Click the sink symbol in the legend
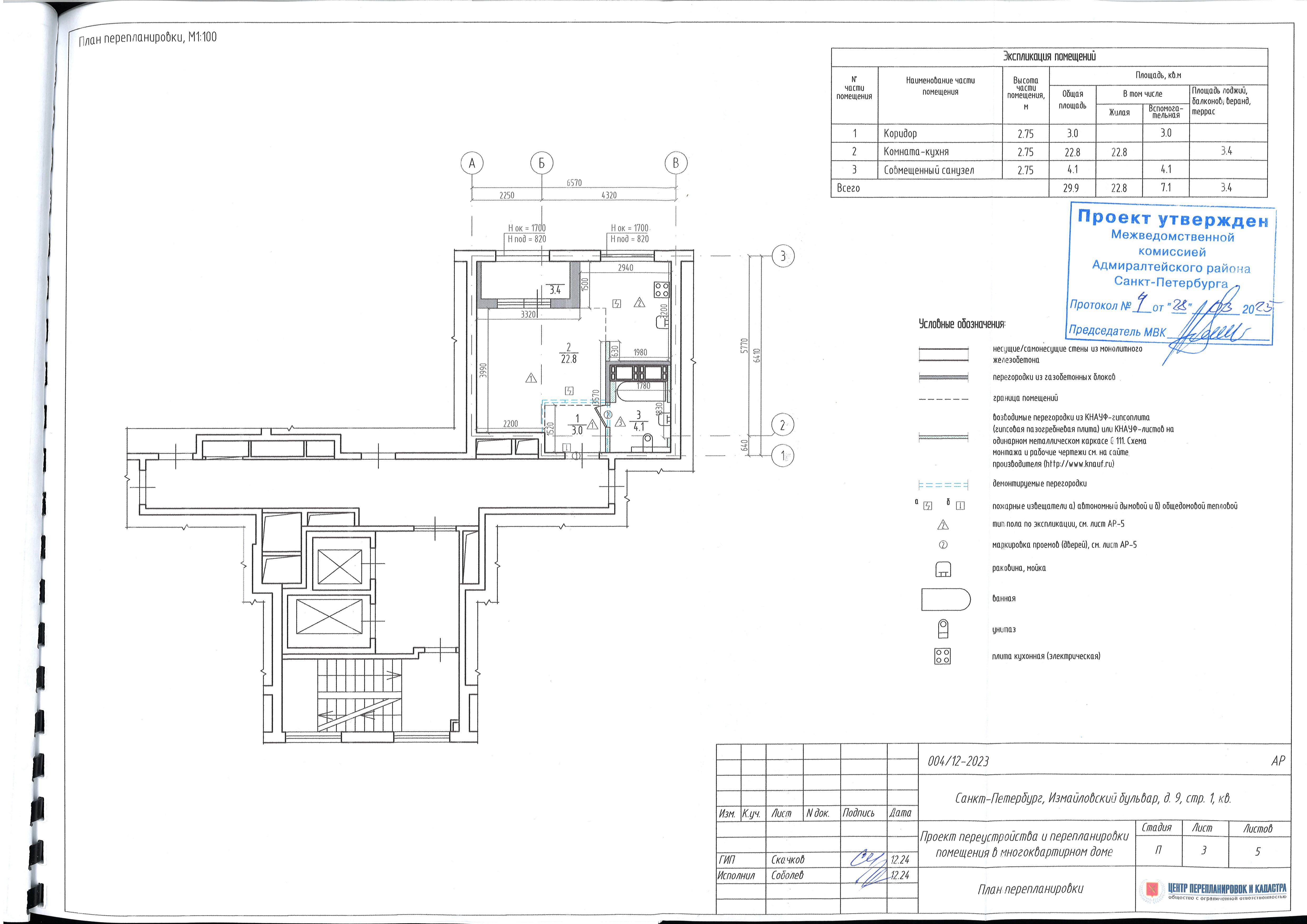 click(943, 569)
